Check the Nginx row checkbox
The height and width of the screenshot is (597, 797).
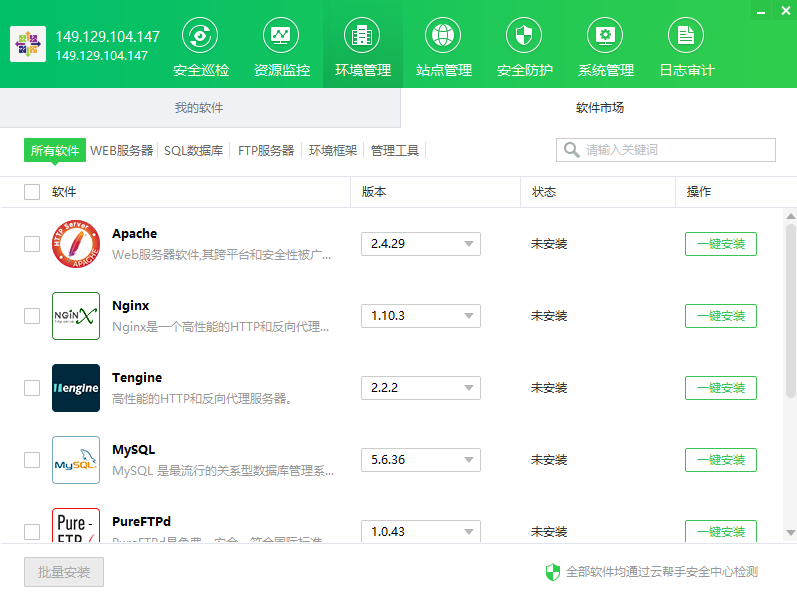pos(32,316)
